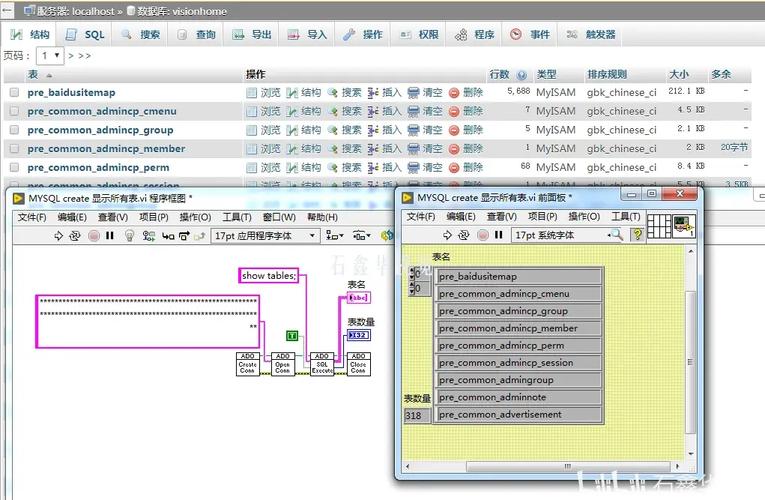Click step over icon in block diagram
Image resolution: width=765 pixels, height=500 pixels.
point(184,236)
